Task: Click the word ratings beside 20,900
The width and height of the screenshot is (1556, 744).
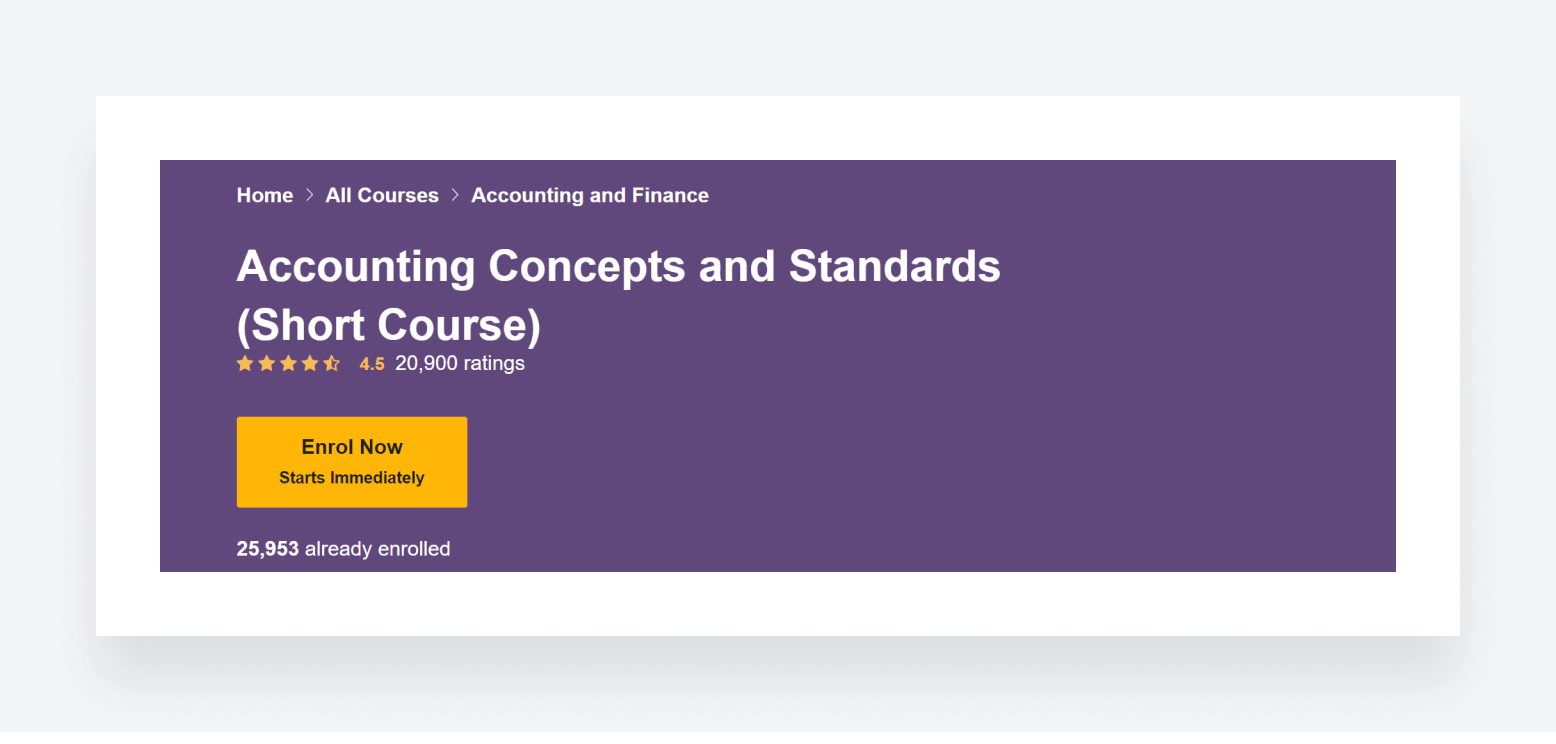Action: point(494,363)
